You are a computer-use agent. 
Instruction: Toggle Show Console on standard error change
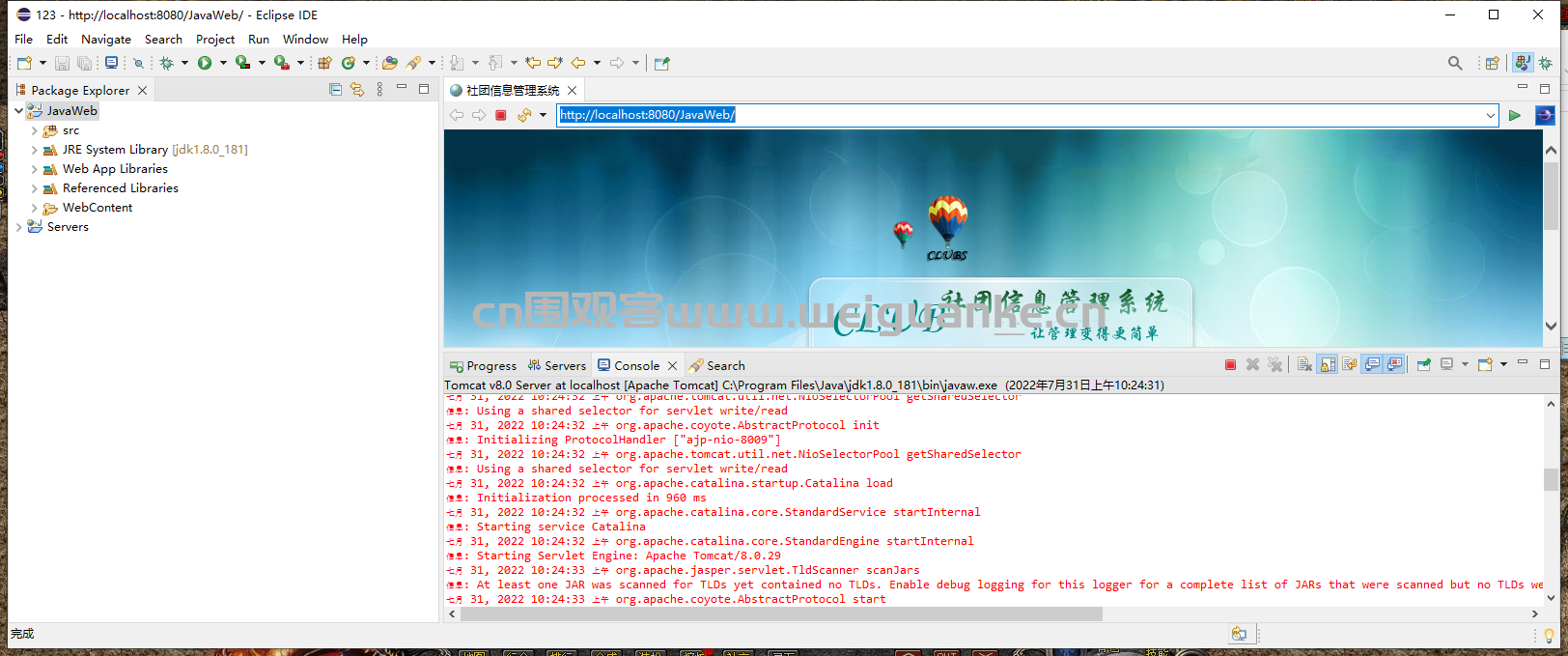[x=1394, y=365]
